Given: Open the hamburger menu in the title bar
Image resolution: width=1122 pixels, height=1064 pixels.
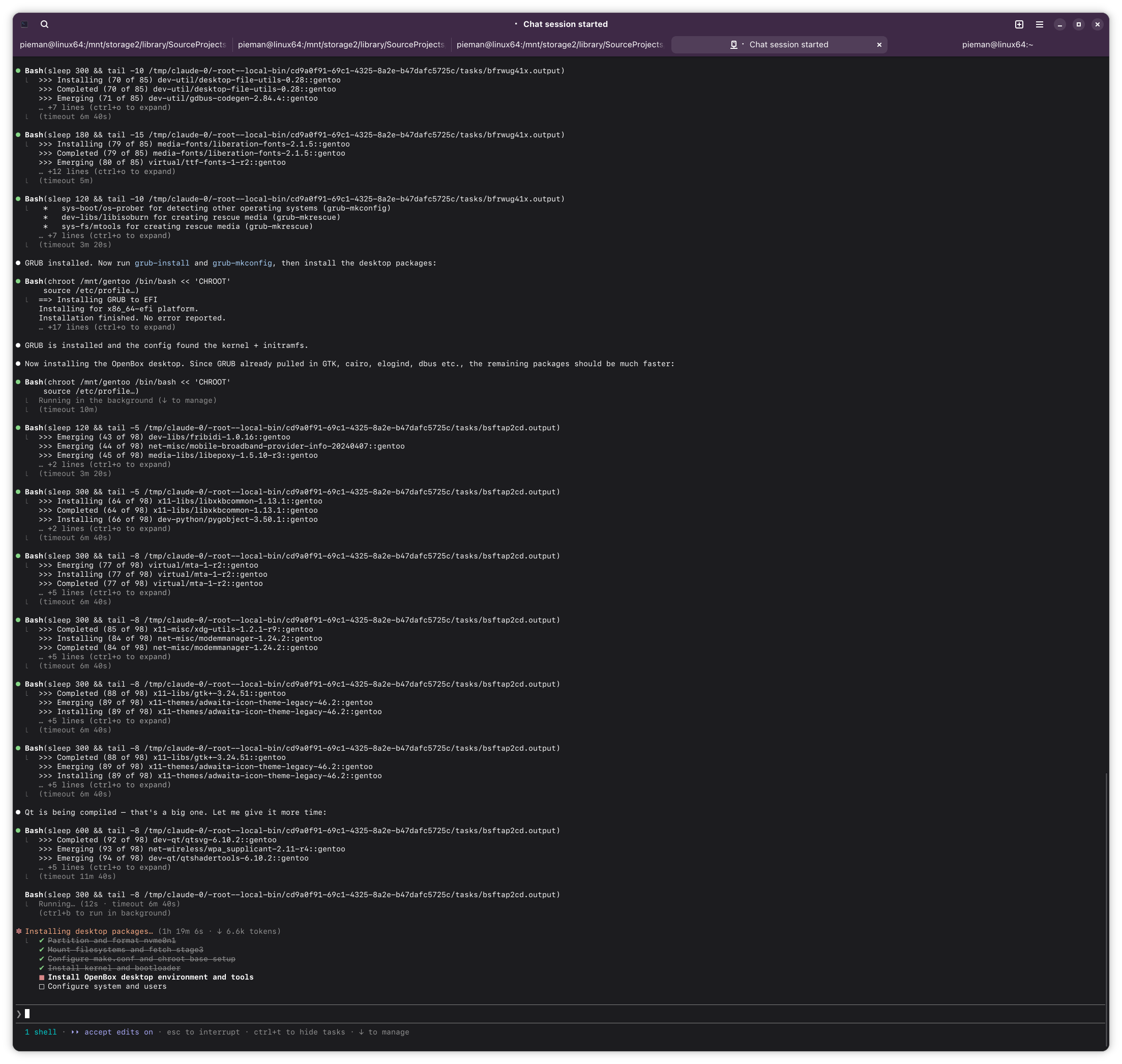Looking at the screenshot, I should 1039,24.
